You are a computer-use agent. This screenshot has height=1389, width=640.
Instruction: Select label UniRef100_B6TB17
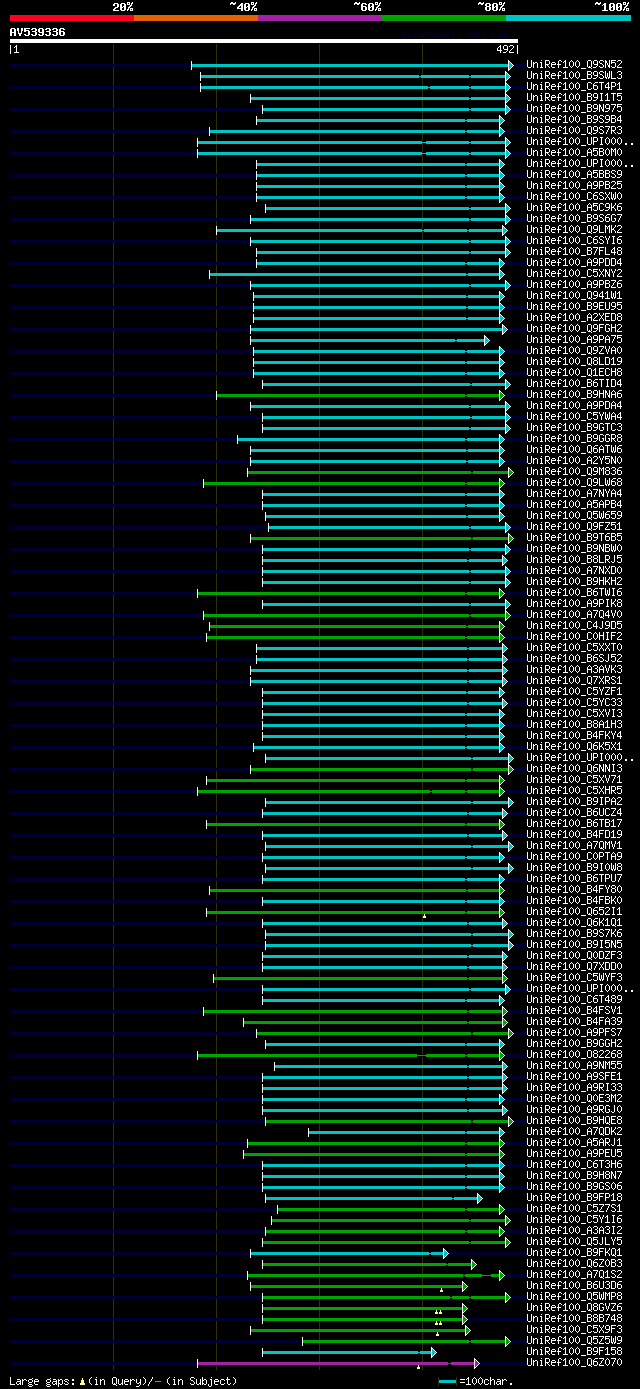pos(574,823)
